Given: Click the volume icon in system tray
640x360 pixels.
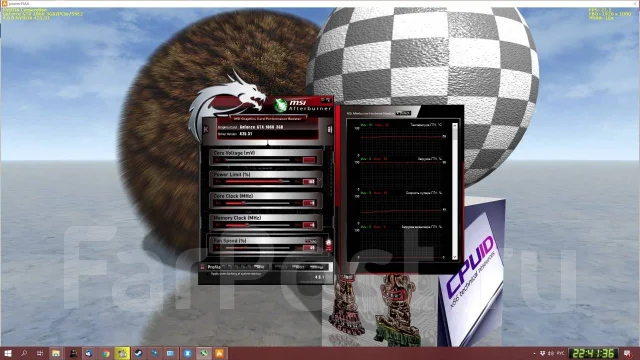Looking at the screenshot, I should [x=551, y=353].
